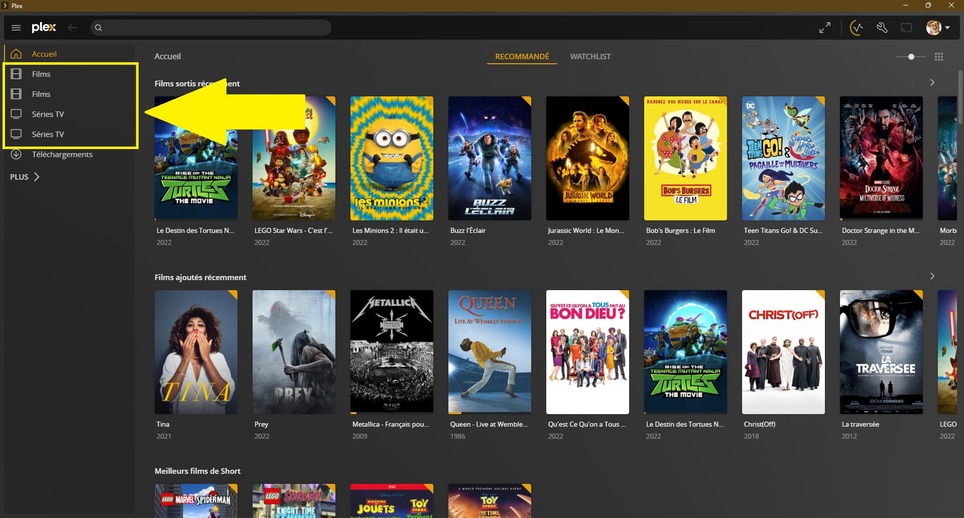Expand the PLUS section chevron
This screenshot has height=518, width=964.
click(x=37, y=177)
